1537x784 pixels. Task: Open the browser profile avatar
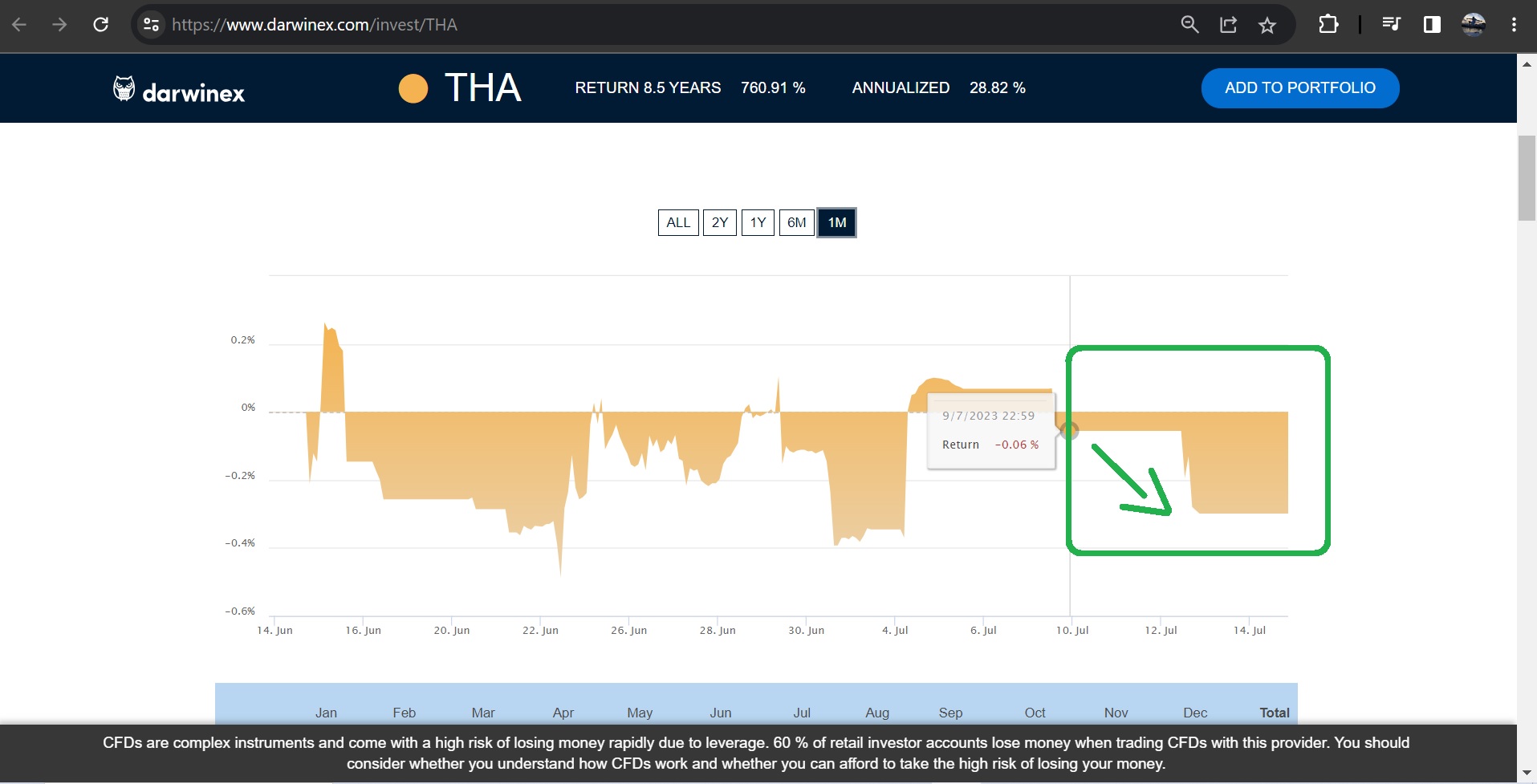point(1474,25)
